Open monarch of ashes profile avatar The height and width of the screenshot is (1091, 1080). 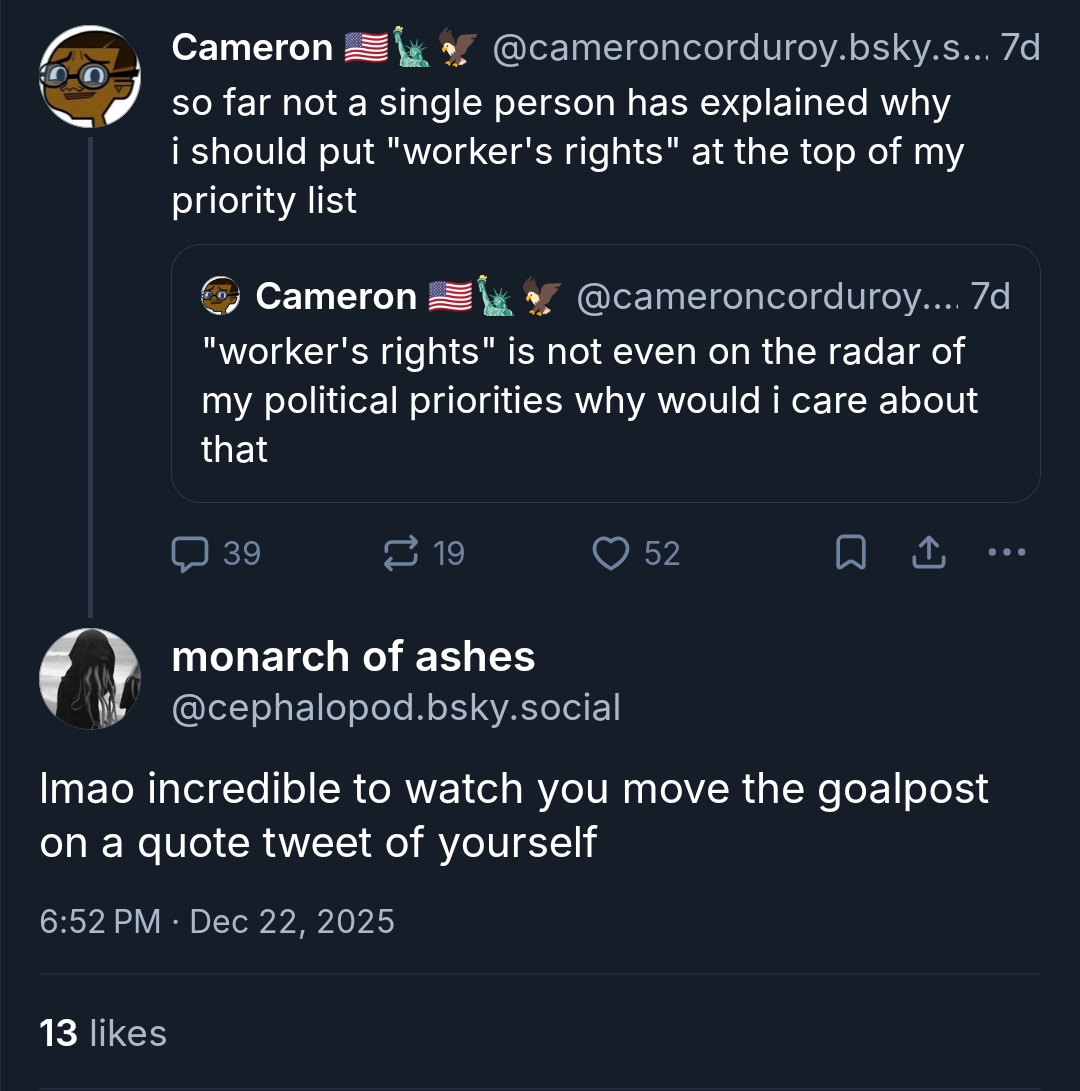pyautogui.click(x=89, y=679)
